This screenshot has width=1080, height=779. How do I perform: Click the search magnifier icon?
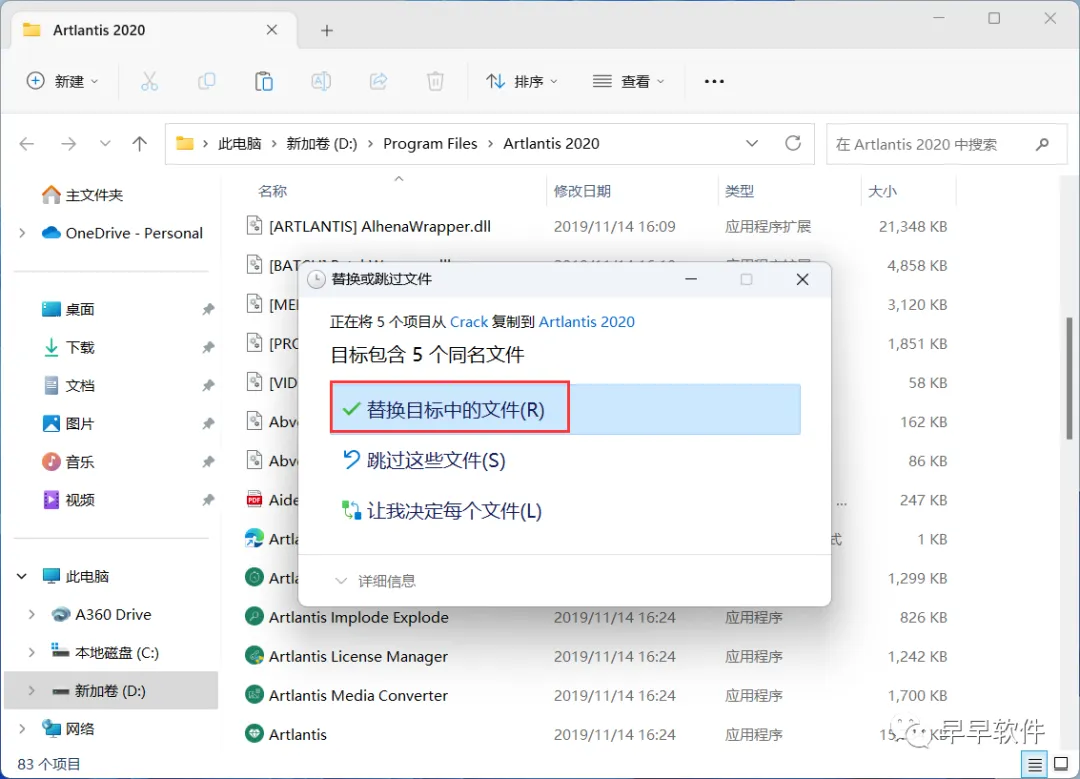click(1042, 144)
